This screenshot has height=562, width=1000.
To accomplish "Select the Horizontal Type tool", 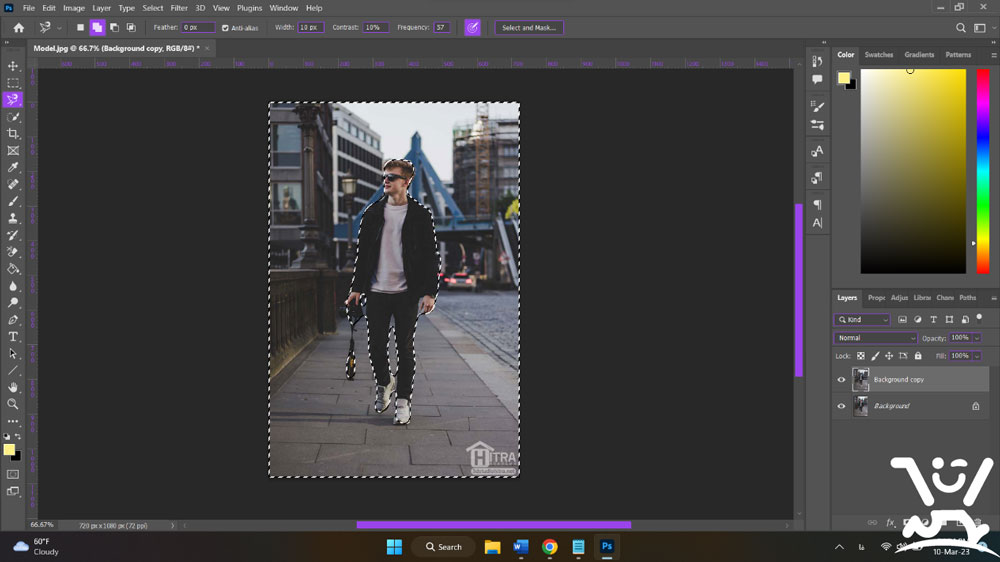I will (13, 336).
